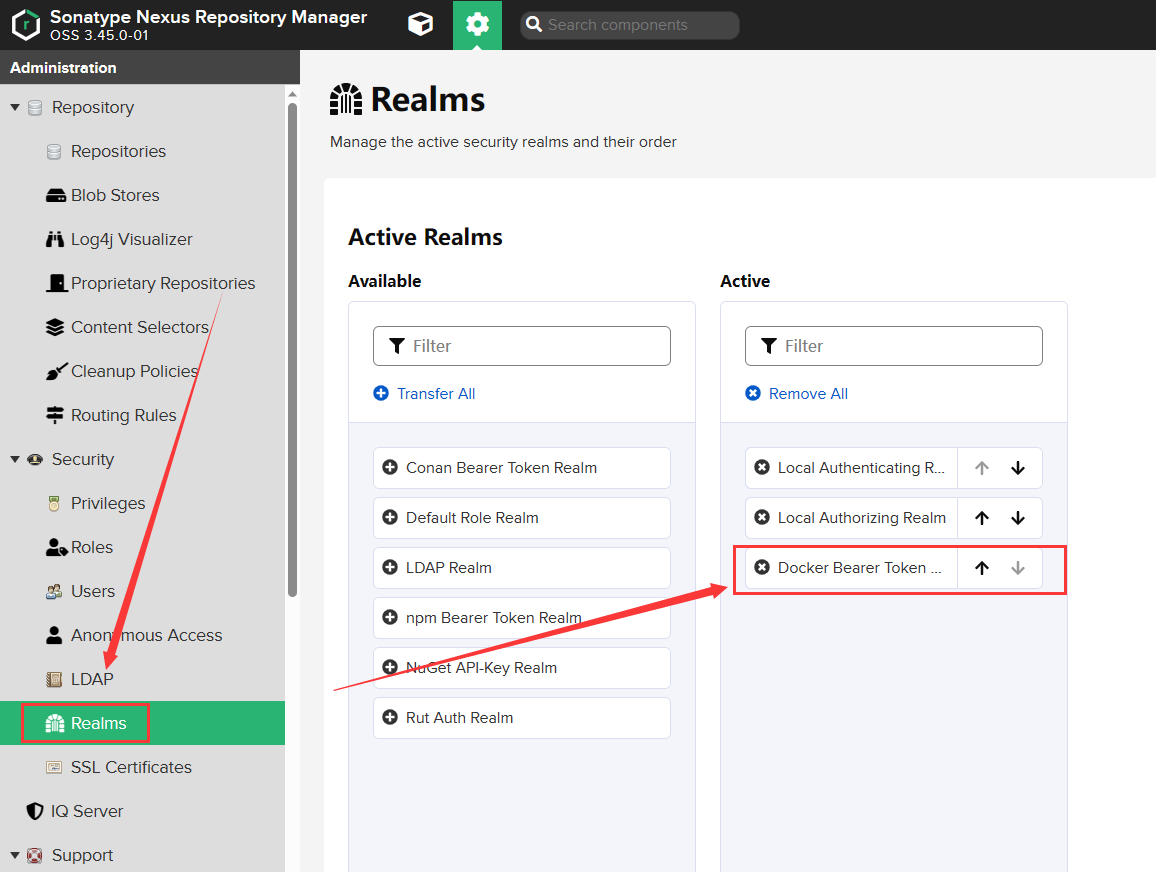Click the Administration gear icon

tap(477, 24)
